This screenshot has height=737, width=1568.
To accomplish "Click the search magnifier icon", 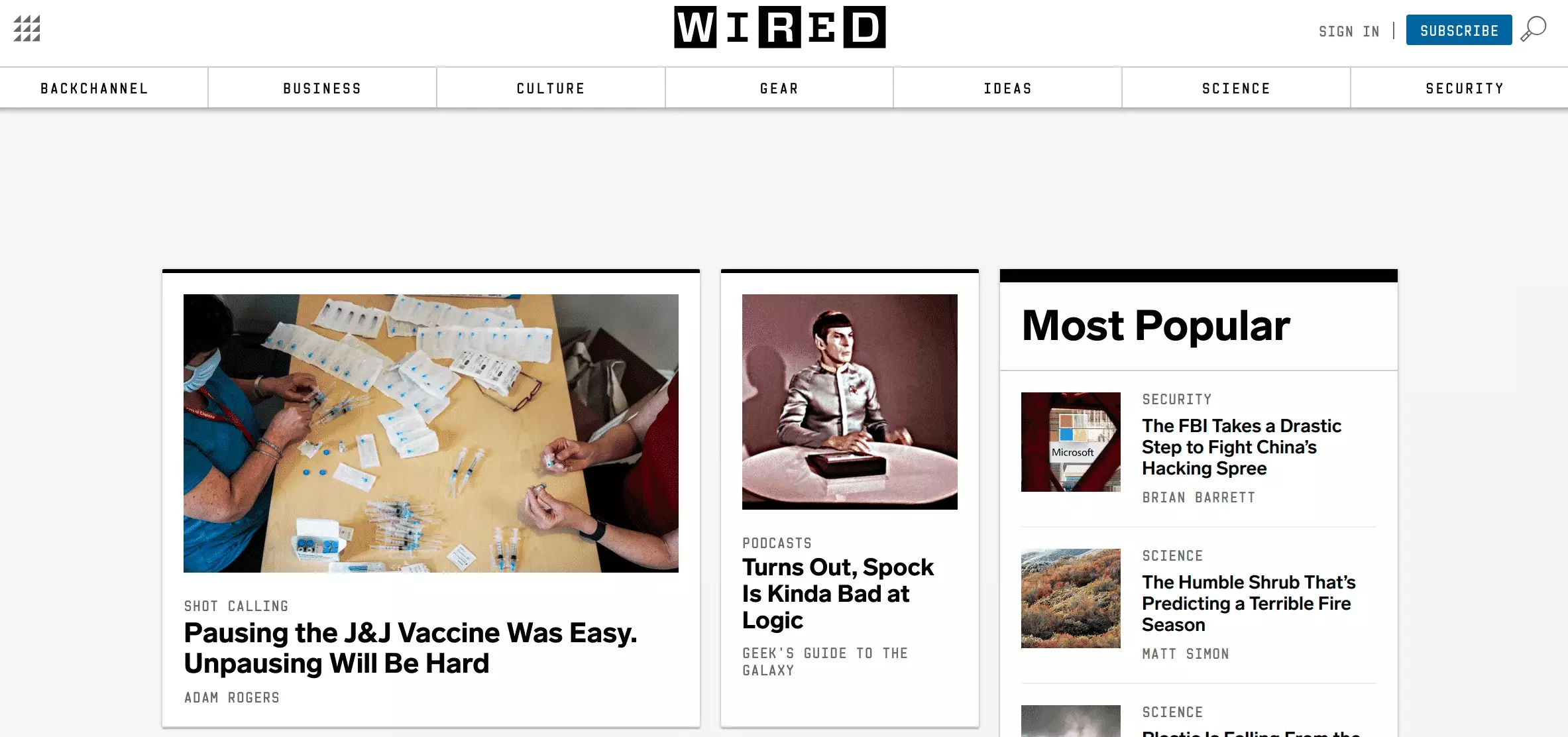I will [1533, 30].
